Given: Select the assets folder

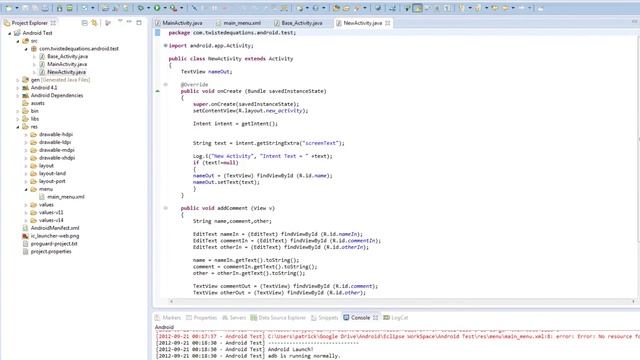Looking at the screenshot, I should point(33,103).
